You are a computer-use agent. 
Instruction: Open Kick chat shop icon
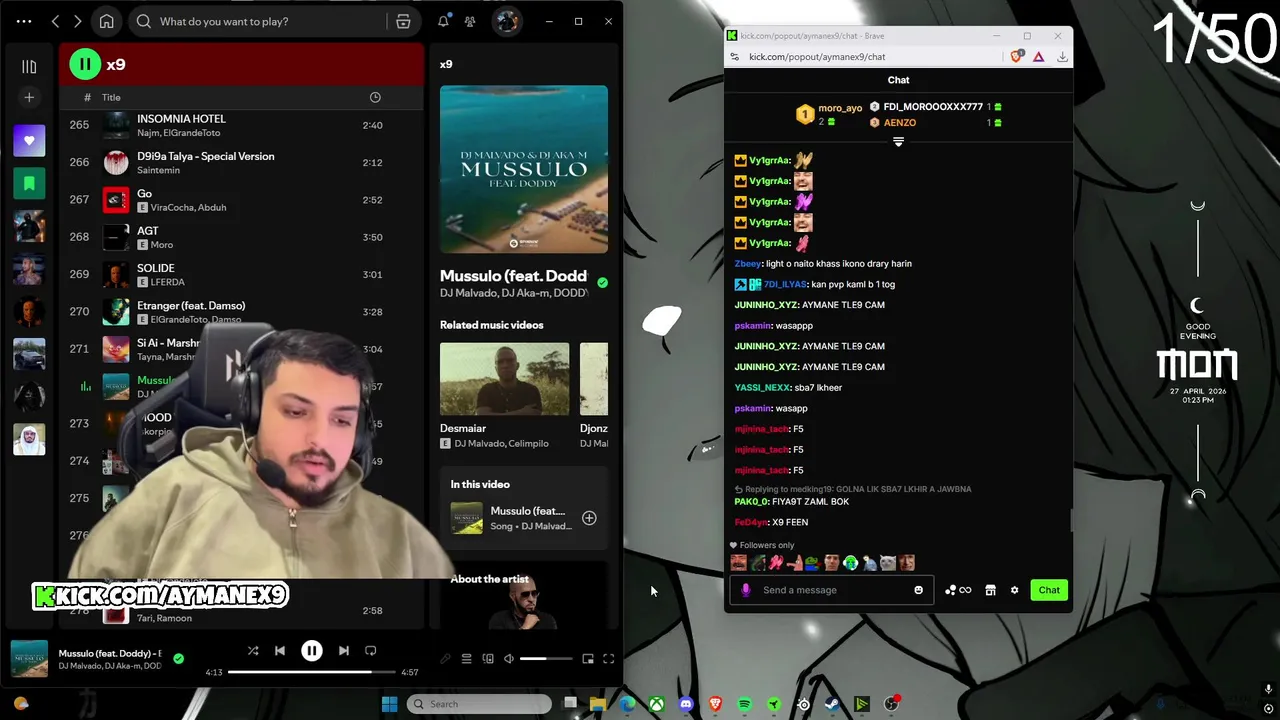[990, 590]
